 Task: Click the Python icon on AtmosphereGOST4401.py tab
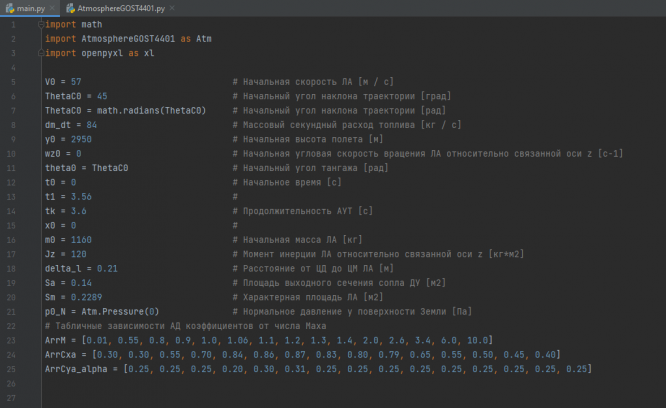[71, 7]
